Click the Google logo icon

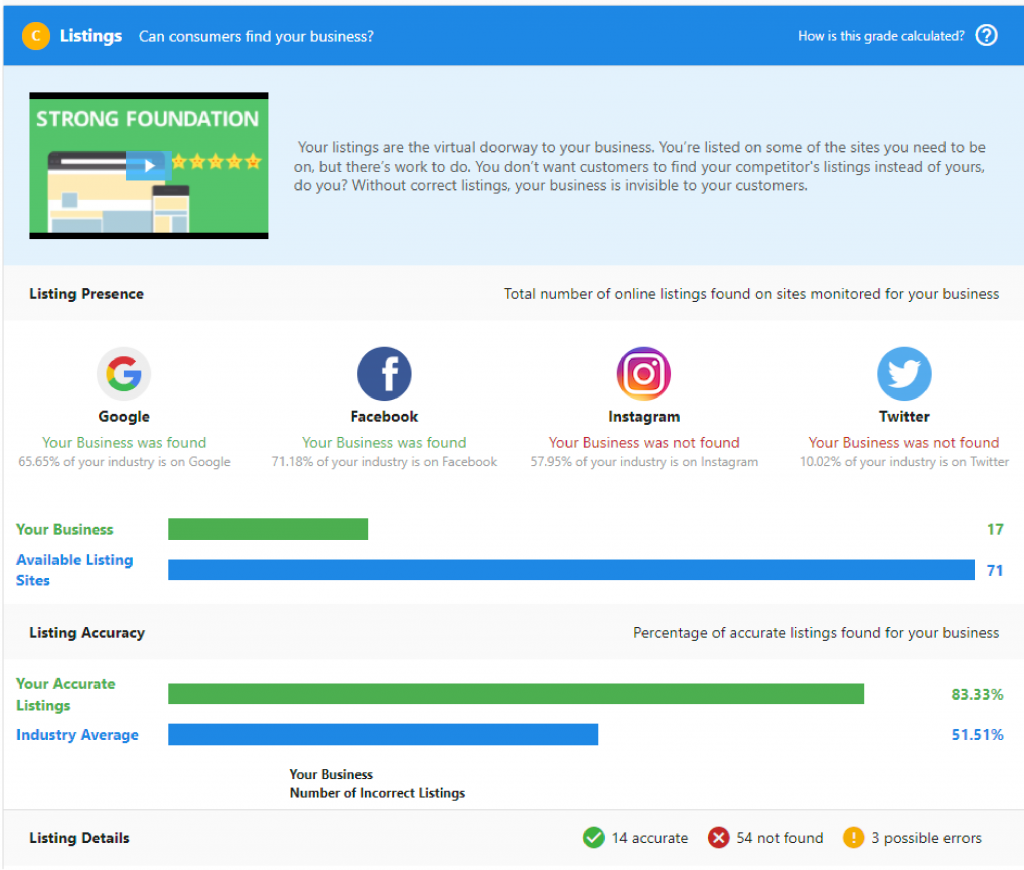(x=124, y=374)
